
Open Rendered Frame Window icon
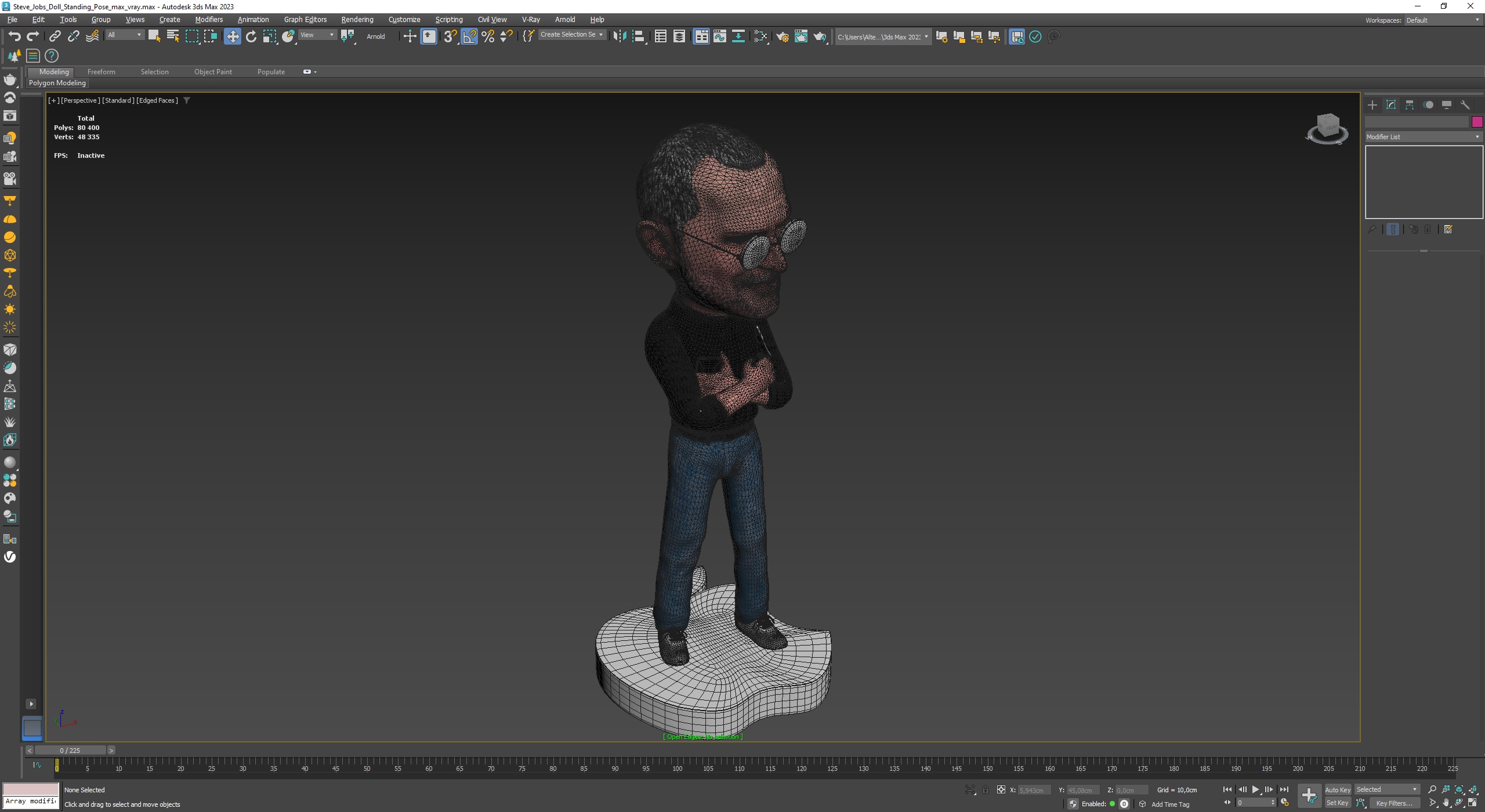(801, 37)
